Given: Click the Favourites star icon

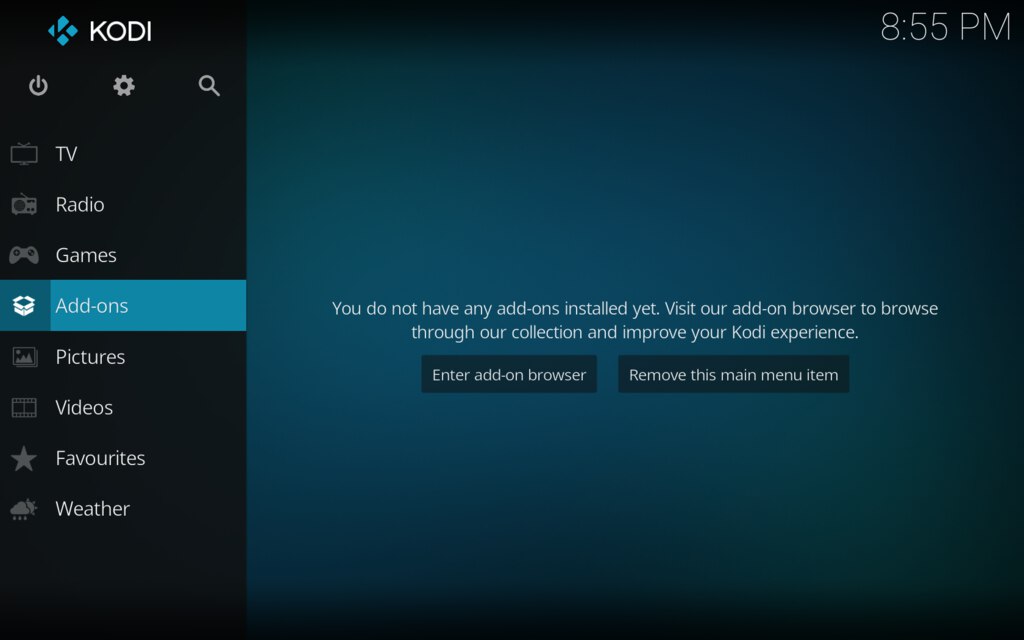Looking at the screenshot, I should click(x=24, y=459).
